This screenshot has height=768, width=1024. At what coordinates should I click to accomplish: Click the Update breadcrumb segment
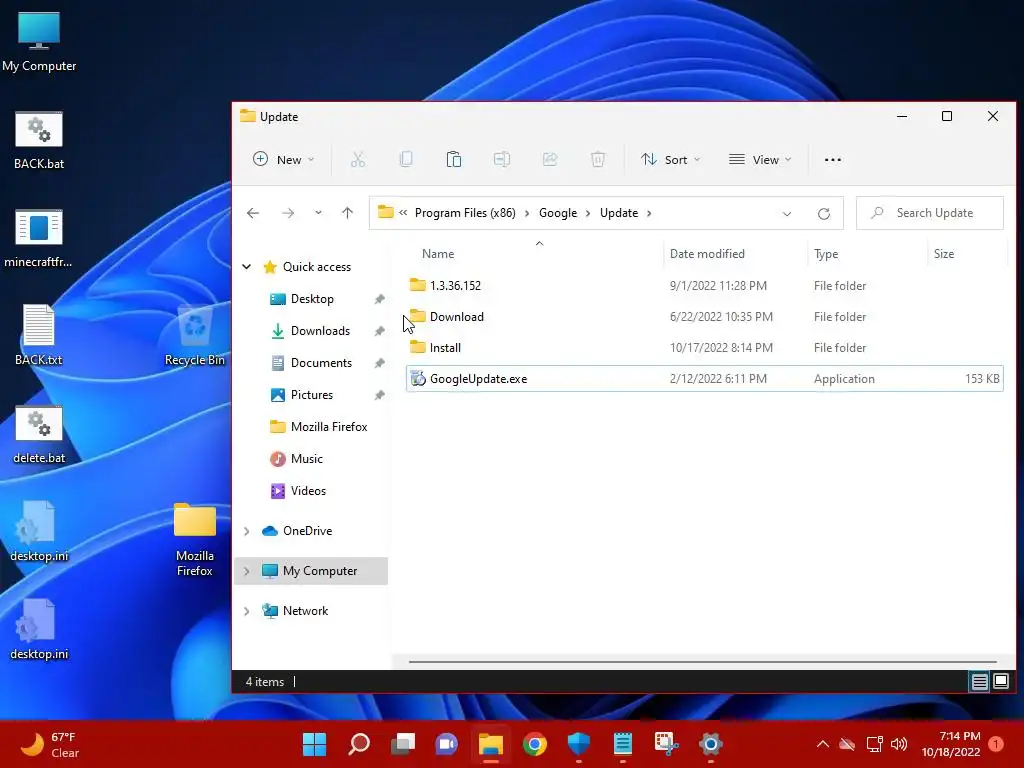click(619, 213)
